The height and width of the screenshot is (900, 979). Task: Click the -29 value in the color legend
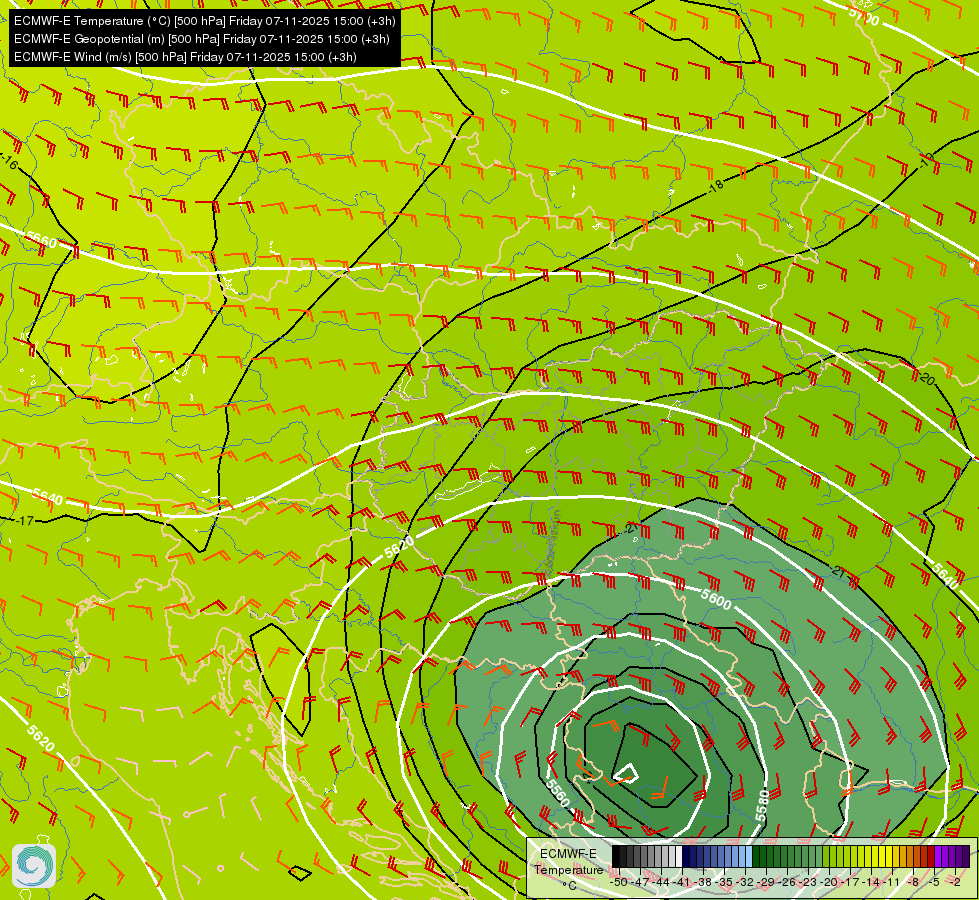coord(766,882)
